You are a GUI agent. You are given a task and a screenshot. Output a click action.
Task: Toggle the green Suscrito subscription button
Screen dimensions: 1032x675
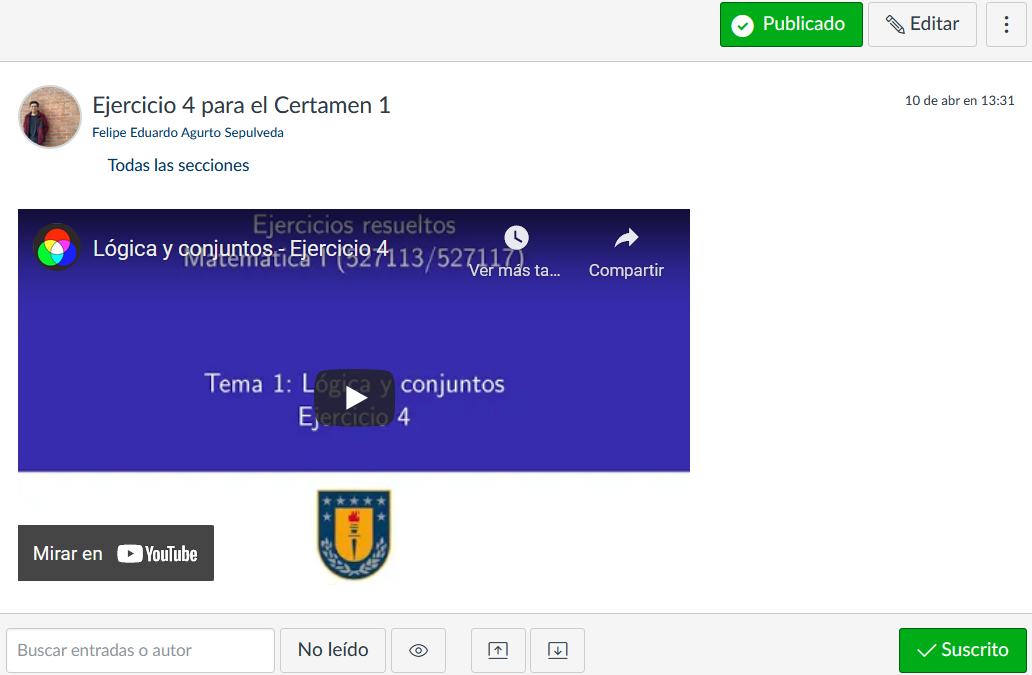(962, 650)
